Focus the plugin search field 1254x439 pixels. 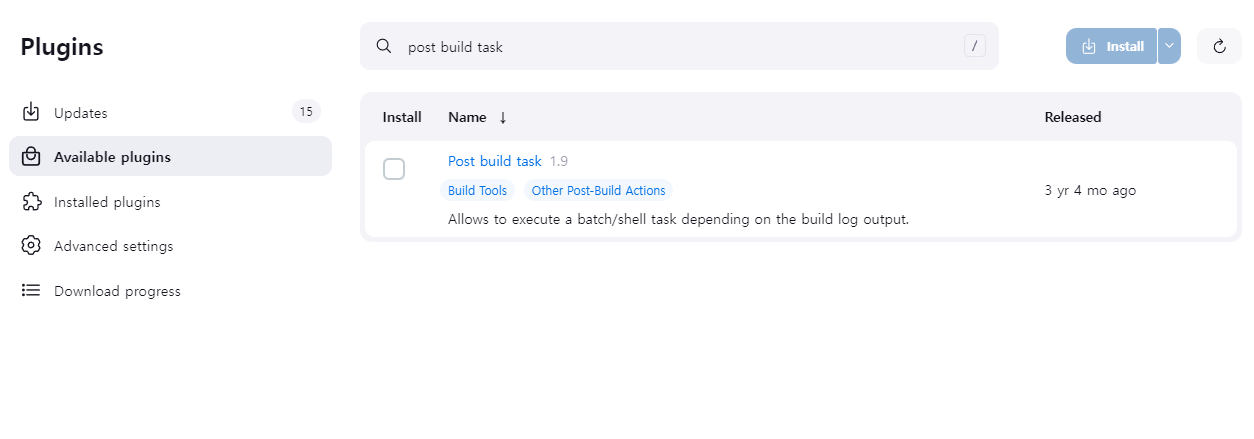[679, 46]
